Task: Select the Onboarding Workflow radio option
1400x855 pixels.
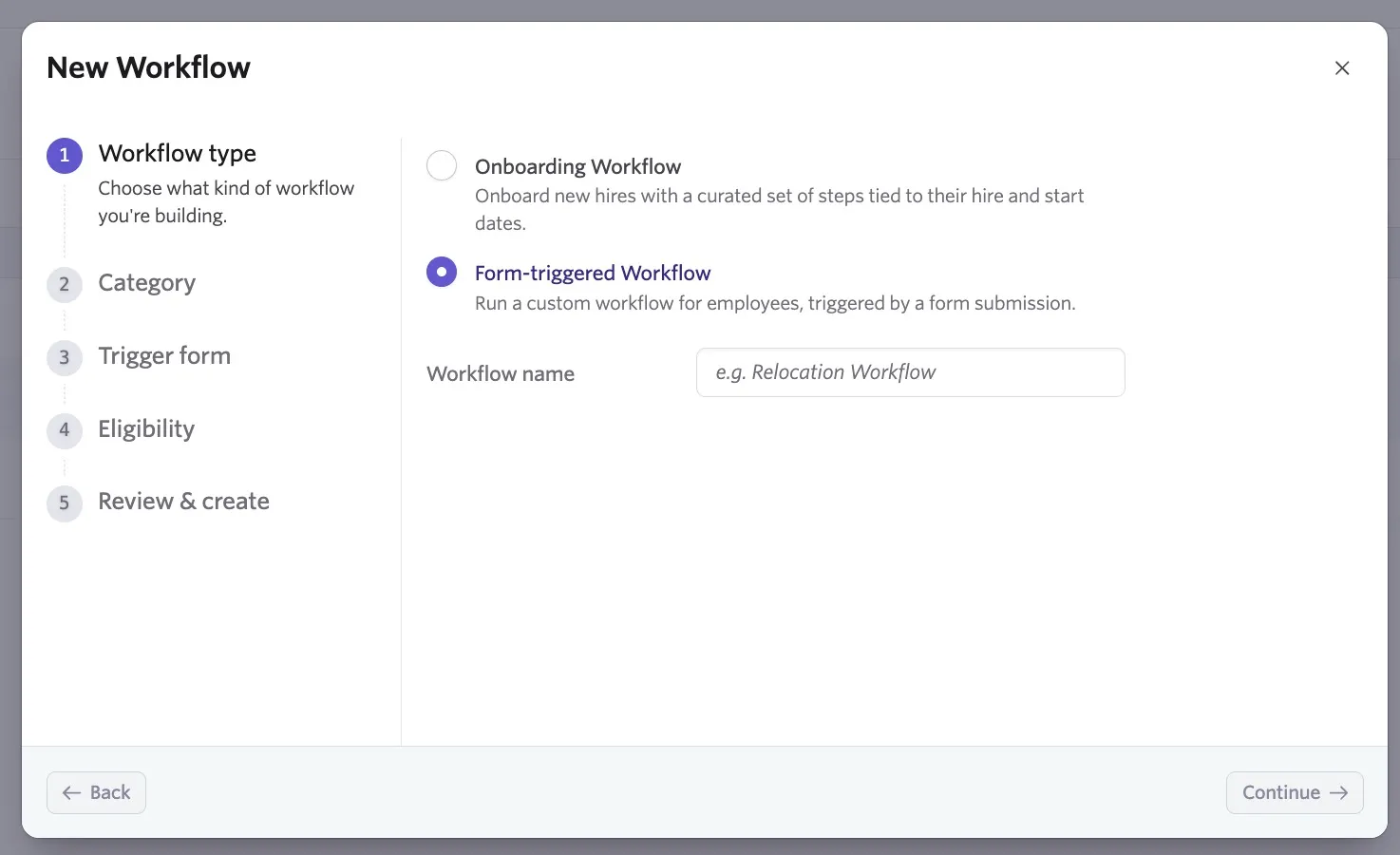Action: point(442,165)
